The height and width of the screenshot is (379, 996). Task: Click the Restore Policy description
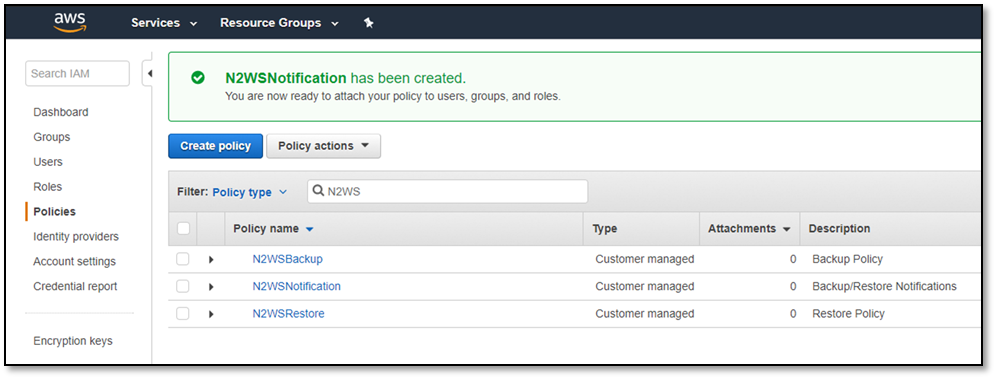[849, 314]
